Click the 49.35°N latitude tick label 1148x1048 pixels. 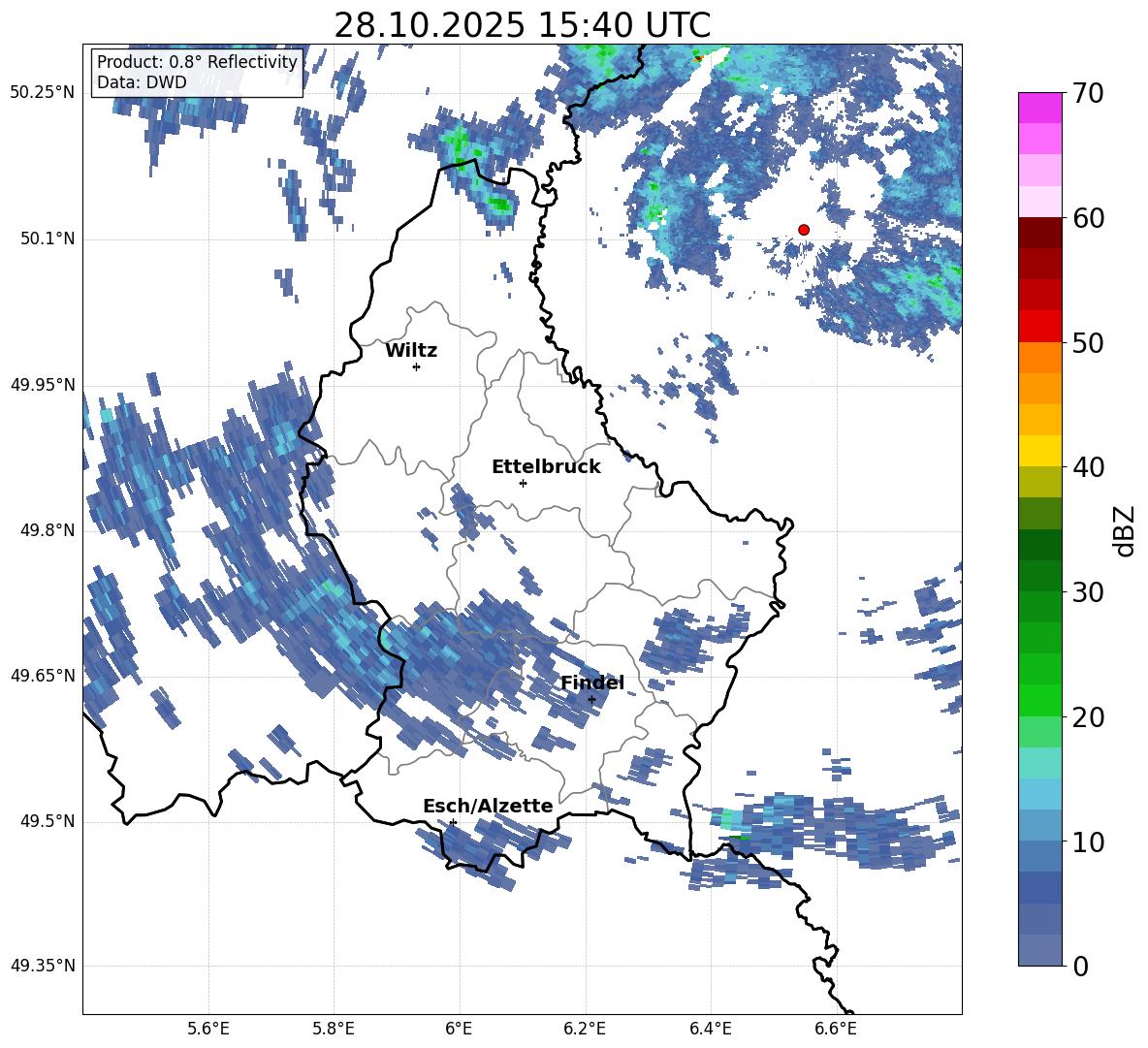pyautogui.click(x=43, y=966)
